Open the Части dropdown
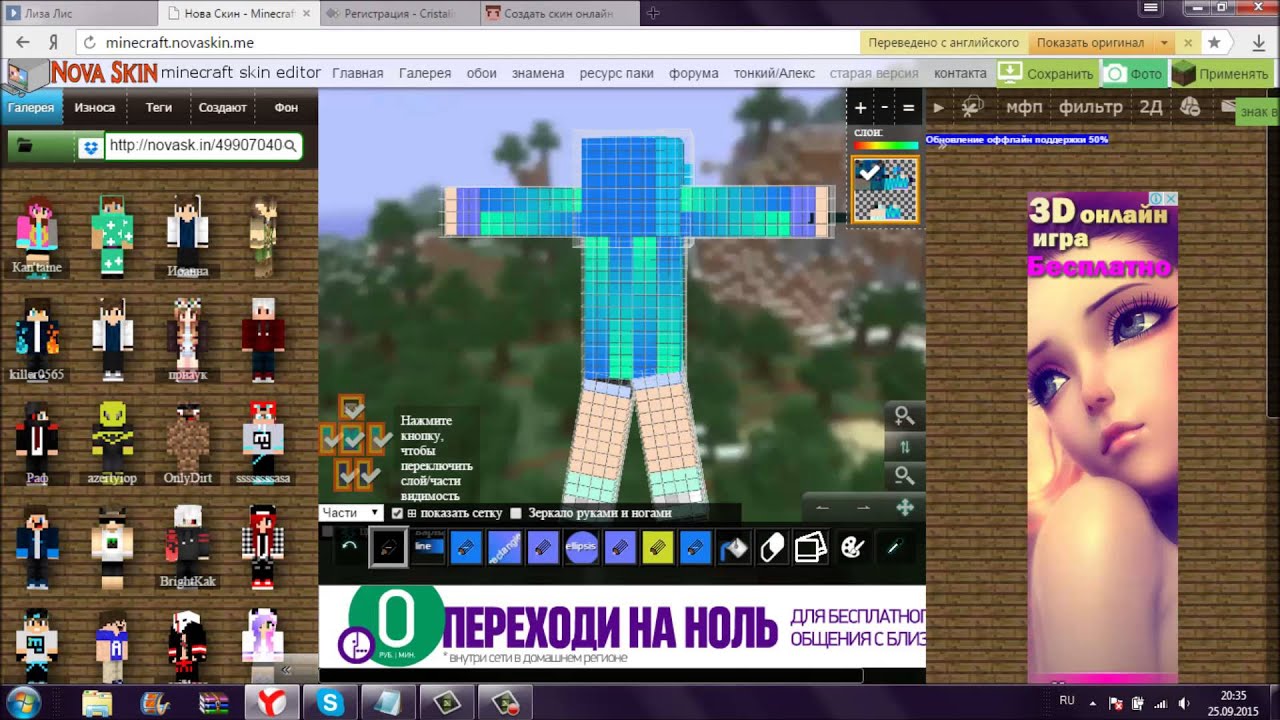Image resolution: width=1280 pixels, height=720 pixels. point(351,512)
